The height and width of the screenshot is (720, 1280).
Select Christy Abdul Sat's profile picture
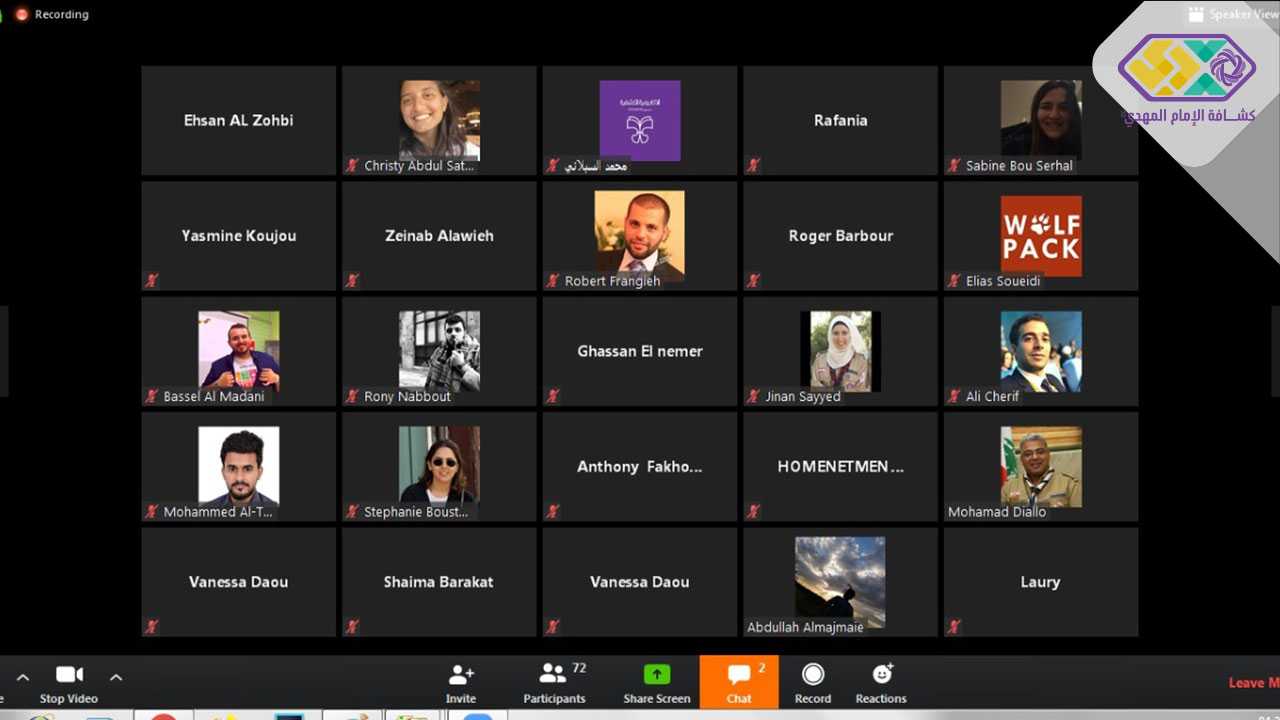click(439, 120)
